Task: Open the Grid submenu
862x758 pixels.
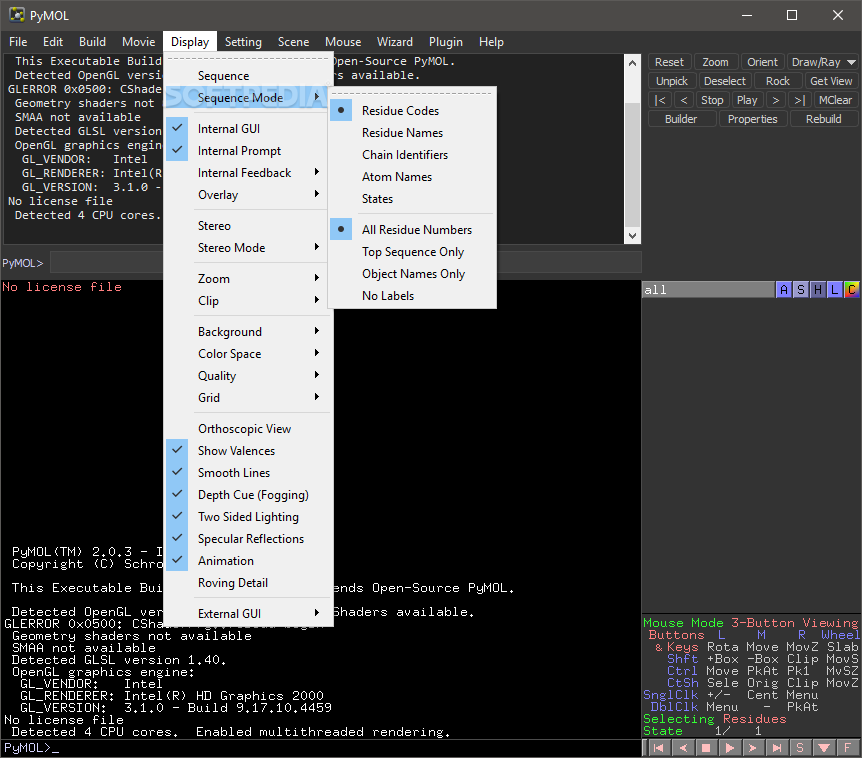Action: click(x=248, y=398)
